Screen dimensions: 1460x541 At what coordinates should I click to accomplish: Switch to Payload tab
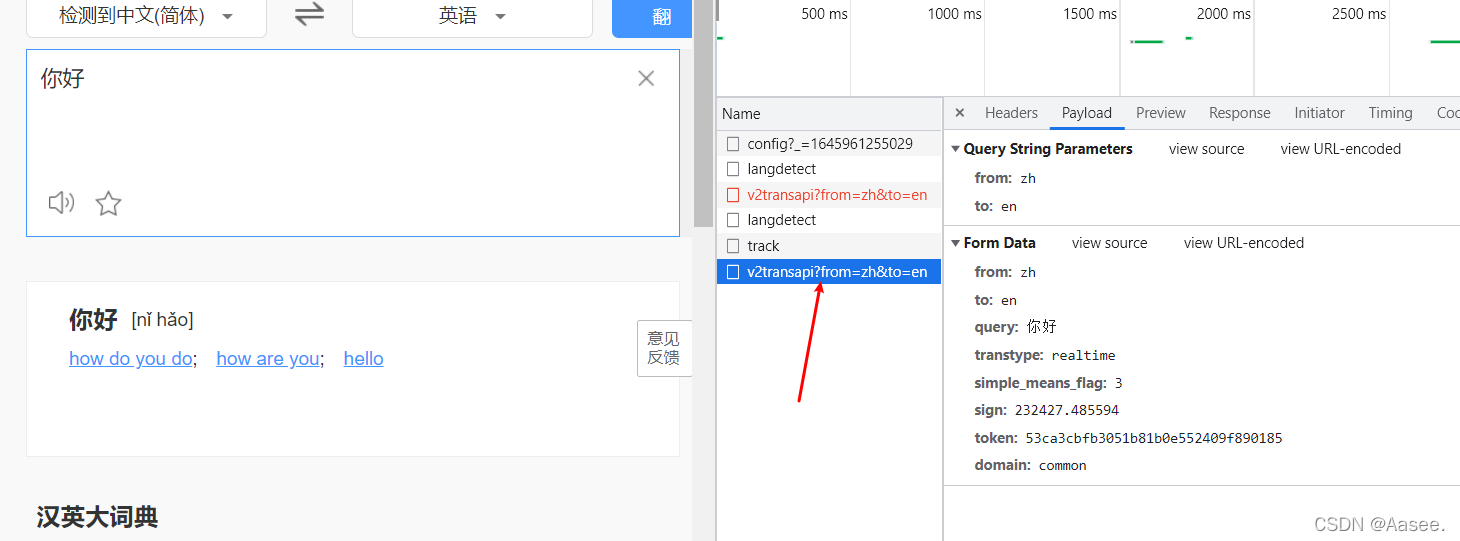coord(1087,113)
